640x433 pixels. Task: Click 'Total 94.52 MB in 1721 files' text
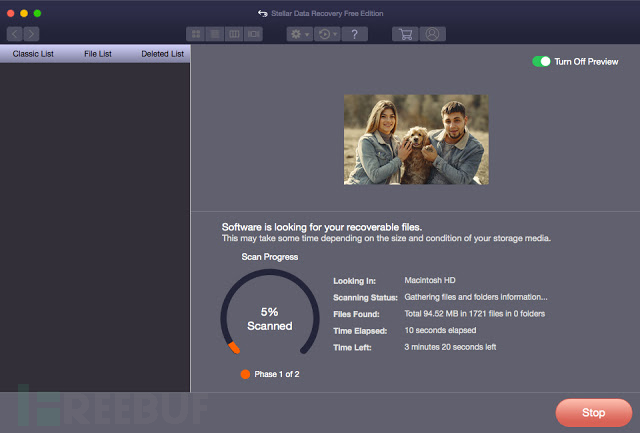click(x=475, y=314)
